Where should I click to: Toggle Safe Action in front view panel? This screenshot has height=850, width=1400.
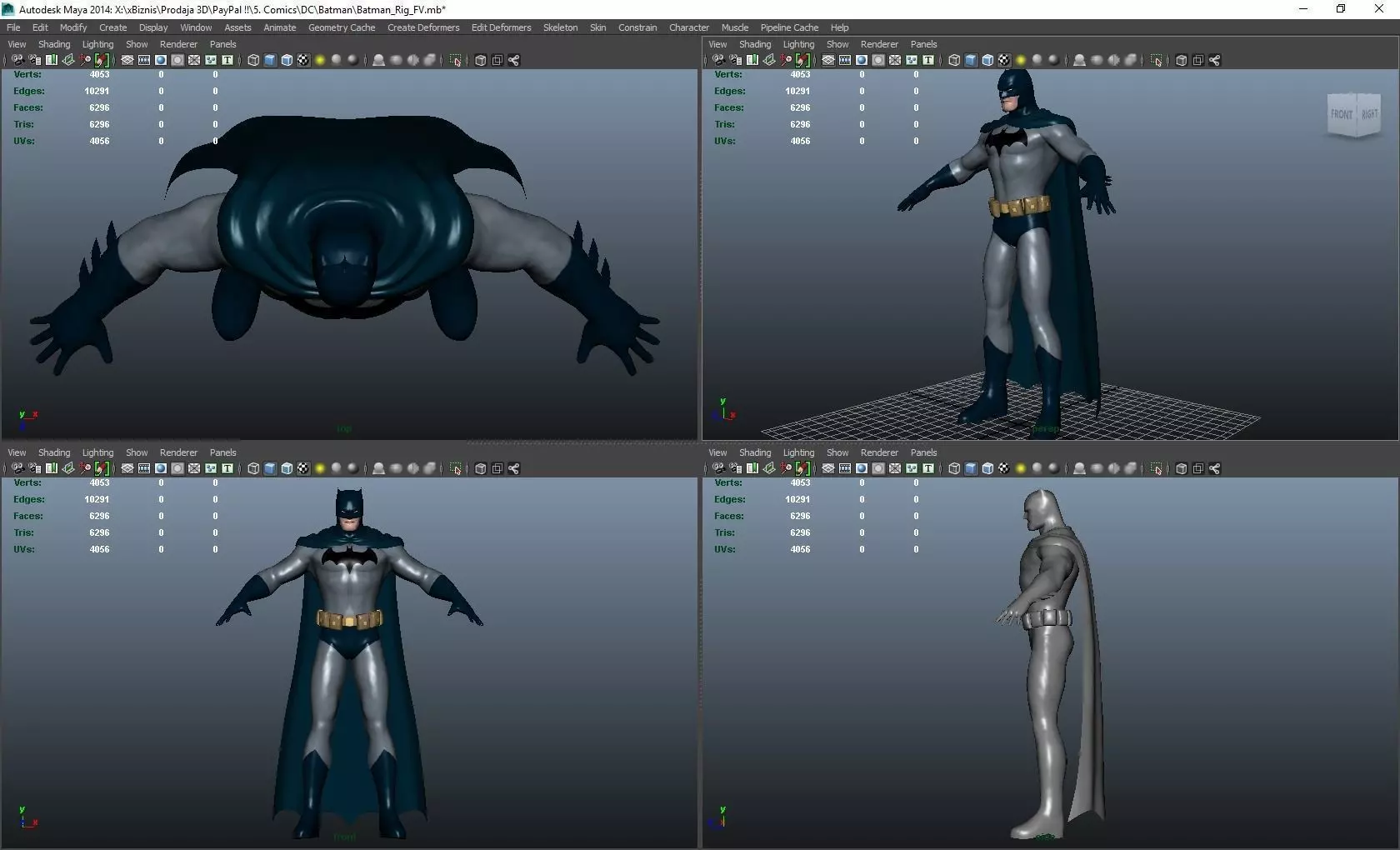coord(211,468)
